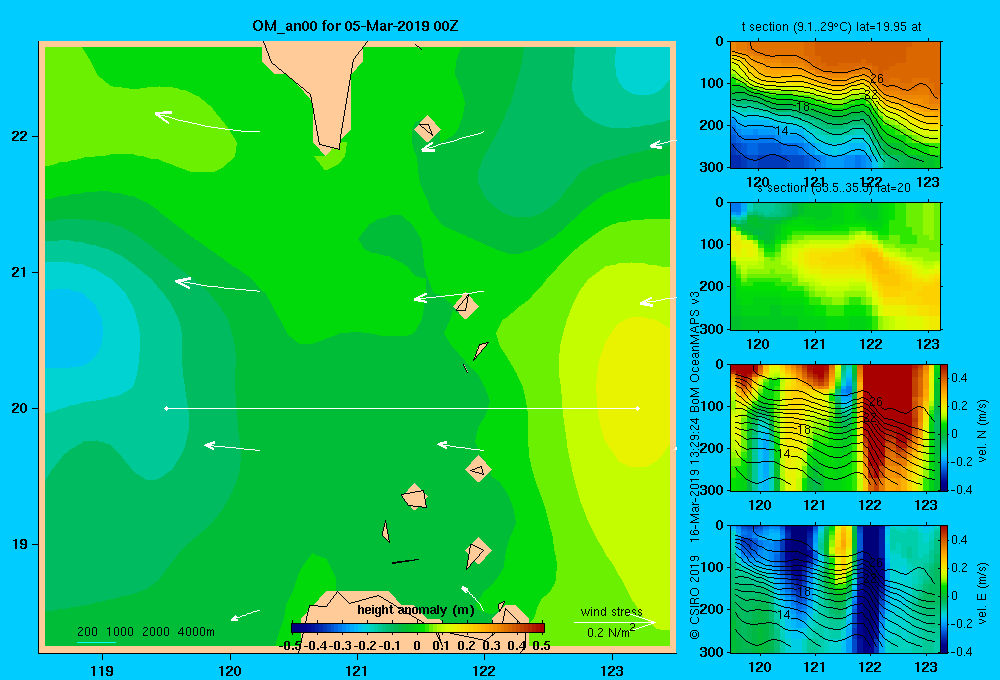Click the "wind stress" legend label

pos(612,611)
